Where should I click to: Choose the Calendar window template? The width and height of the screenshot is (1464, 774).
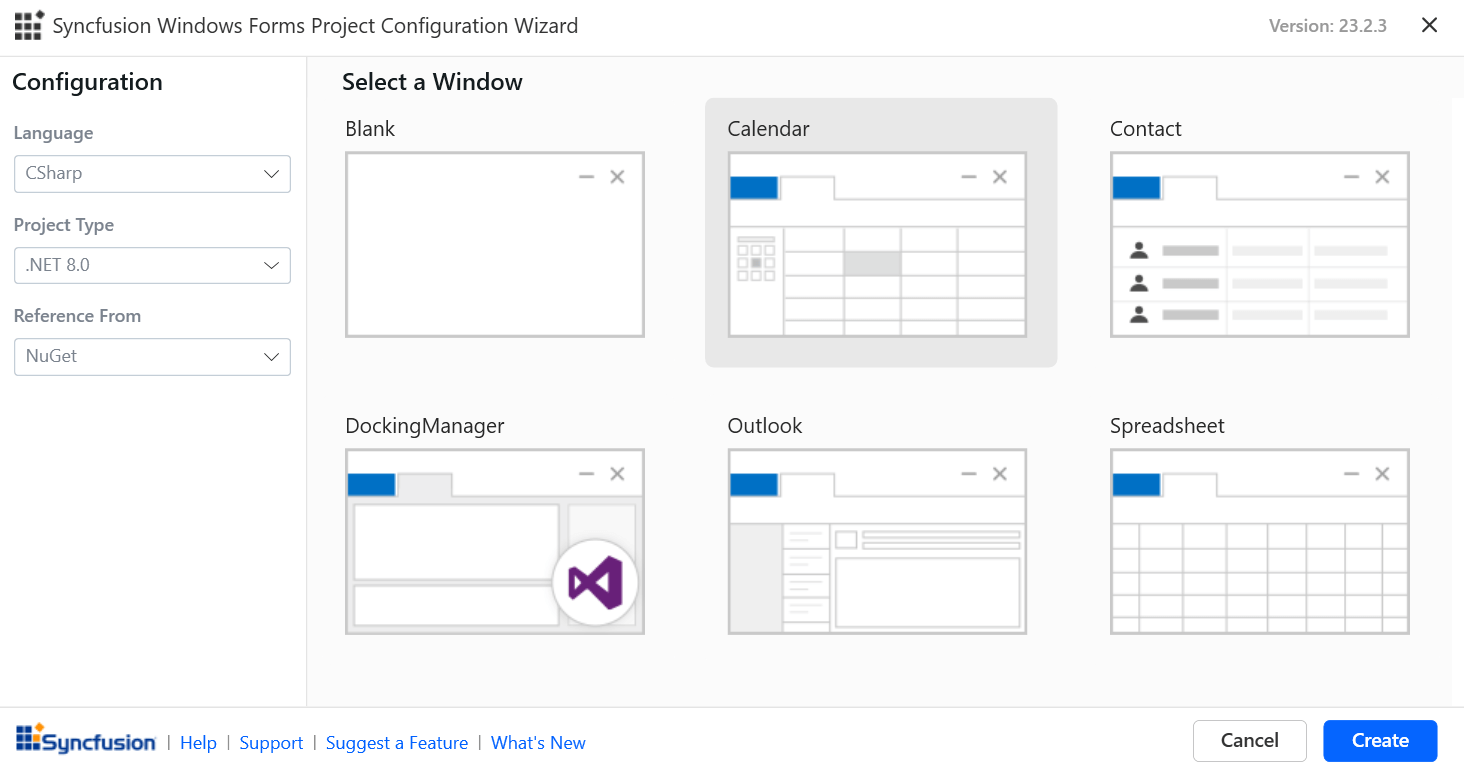[x=878, y=245]
